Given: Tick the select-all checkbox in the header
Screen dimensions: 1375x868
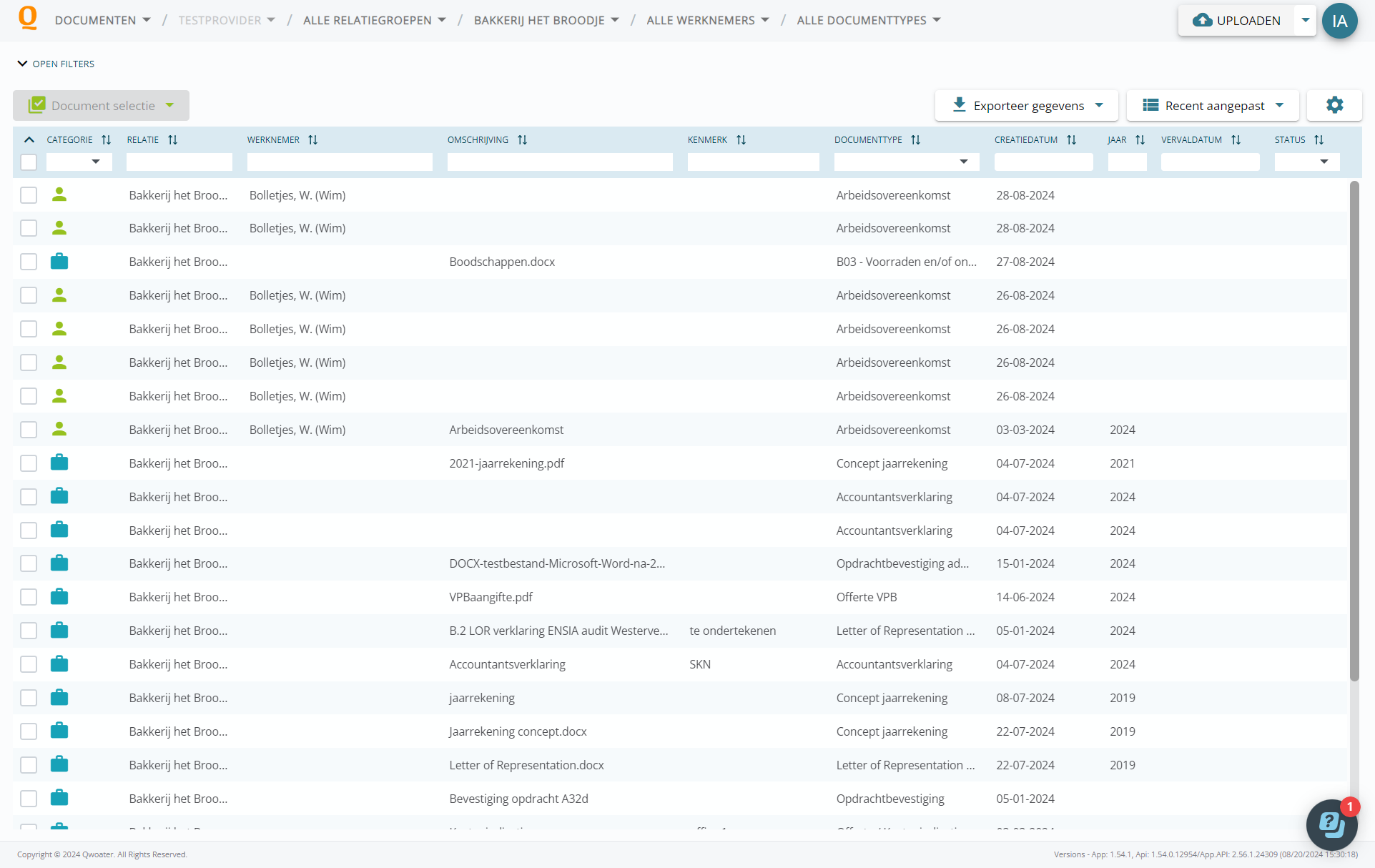Looking at the screenshot, I should tap(29, 162).
